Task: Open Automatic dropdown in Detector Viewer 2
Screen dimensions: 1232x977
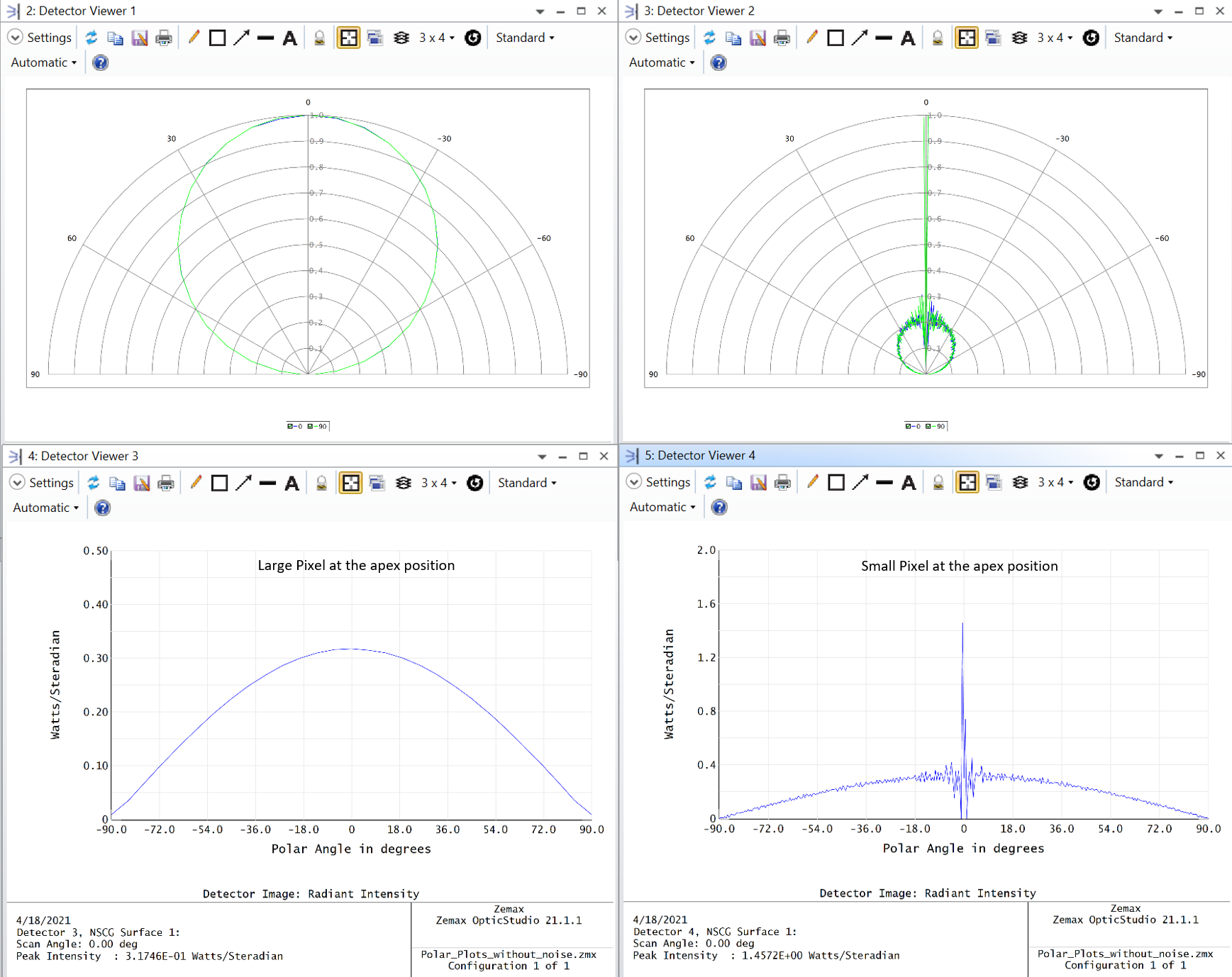Action: (662, 62)
